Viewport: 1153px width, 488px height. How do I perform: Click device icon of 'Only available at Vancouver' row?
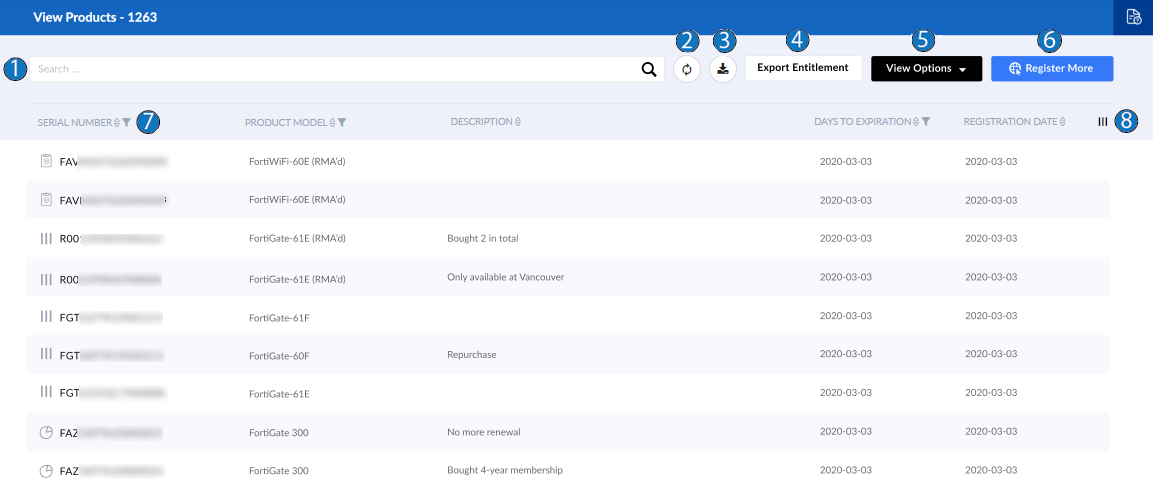pos(46,279)
